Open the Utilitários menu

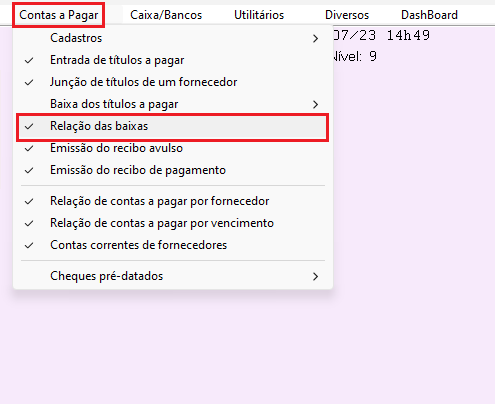pyautogui.click(x=259, y=15)
